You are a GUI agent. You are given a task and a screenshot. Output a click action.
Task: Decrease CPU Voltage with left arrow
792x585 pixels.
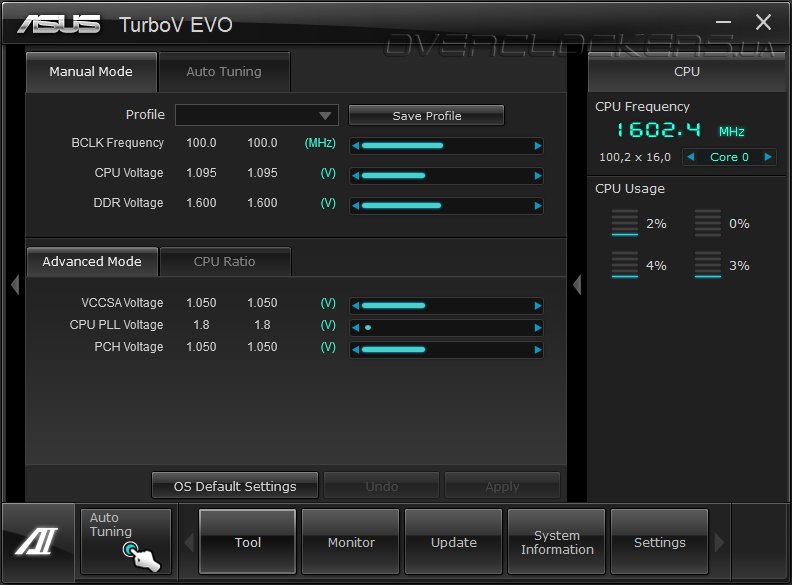(356, 176)
